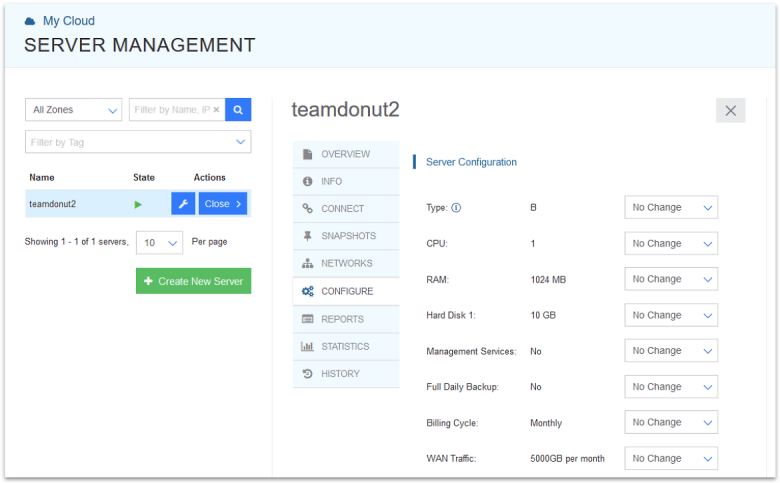Viewport: 780px width, 483px height.
Task: Click Create New Server button
Action: pyautogui.click(x=194, y=281)
